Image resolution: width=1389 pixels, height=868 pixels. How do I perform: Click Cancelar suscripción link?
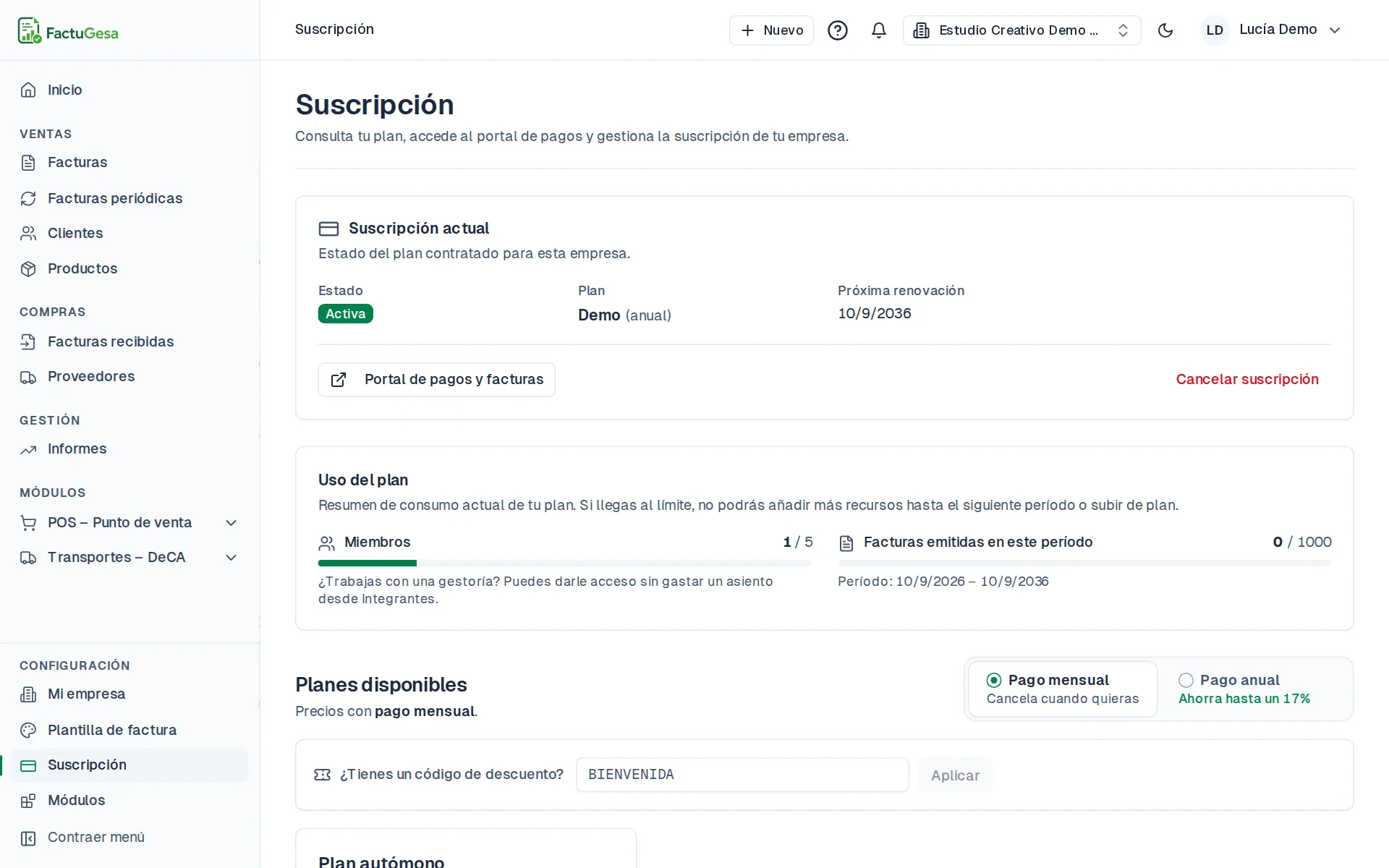[1247, 379]
